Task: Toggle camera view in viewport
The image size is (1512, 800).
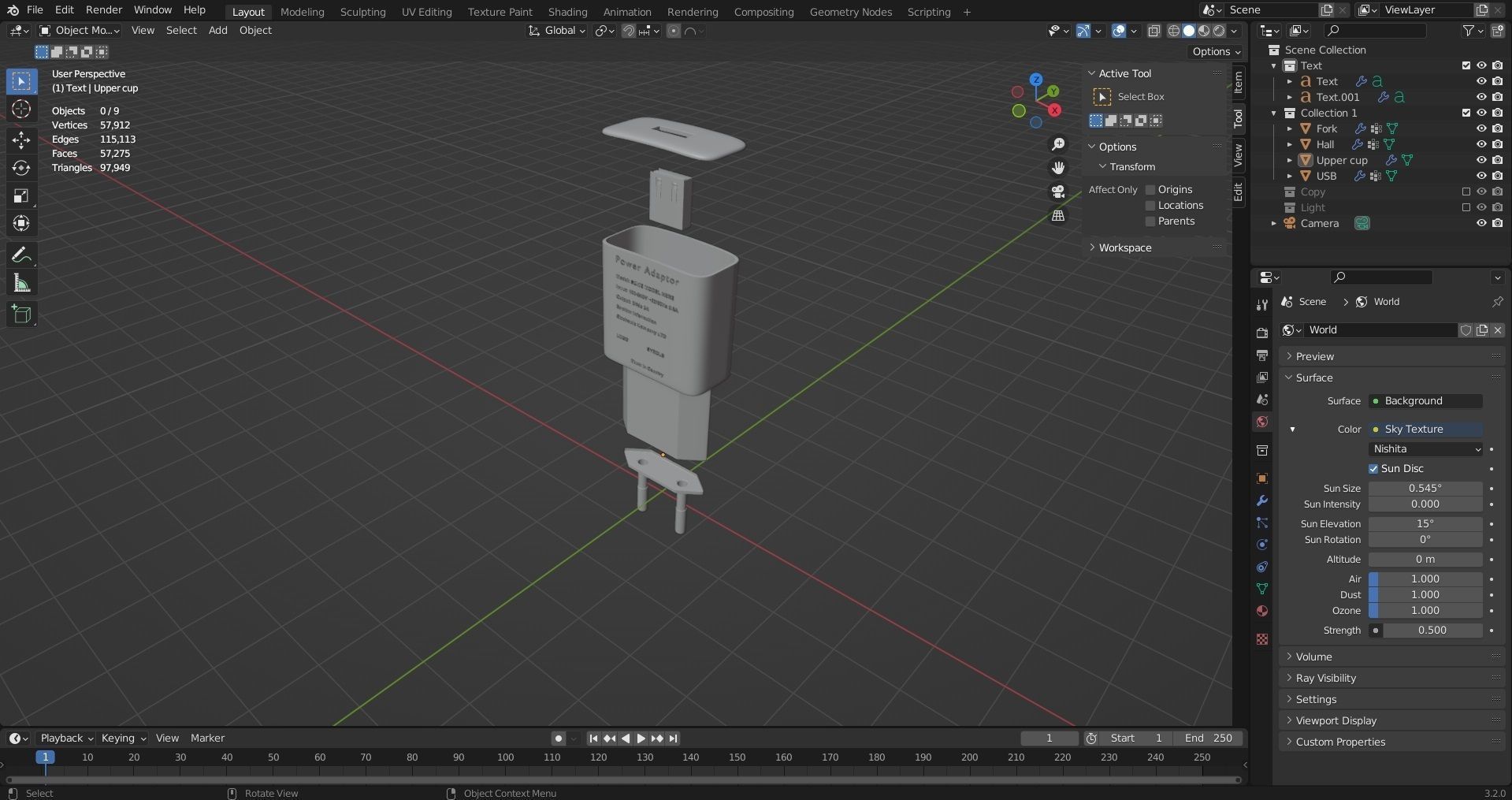Action: point(1058,192)
